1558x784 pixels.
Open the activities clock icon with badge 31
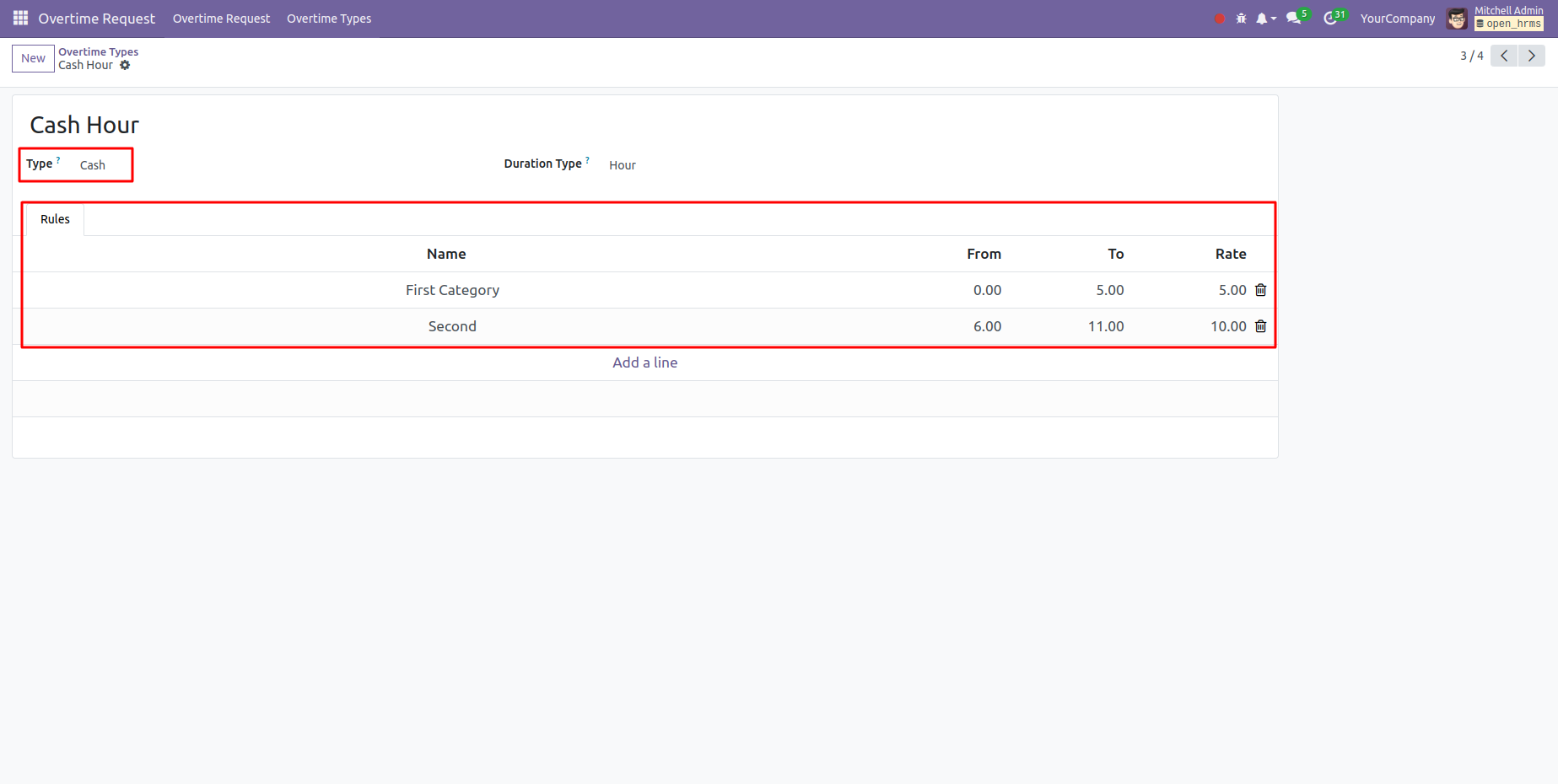(x=1330, y=19)
